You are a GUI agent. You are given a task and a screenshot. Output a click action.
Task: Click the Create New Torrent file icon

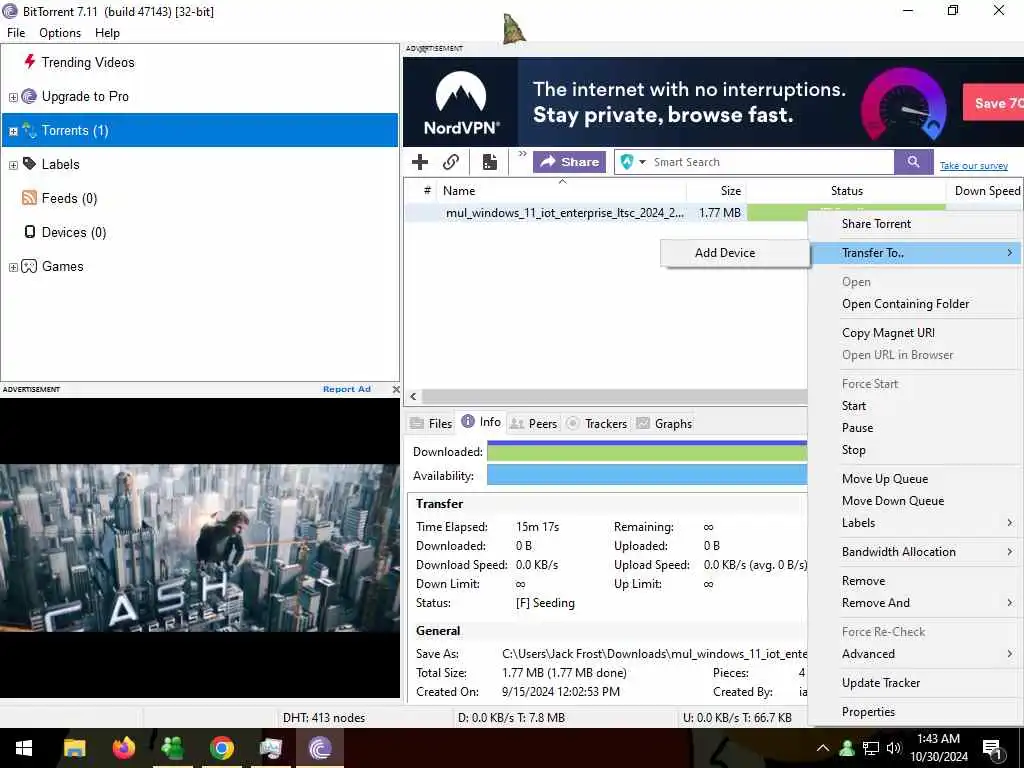coord(490,162)
